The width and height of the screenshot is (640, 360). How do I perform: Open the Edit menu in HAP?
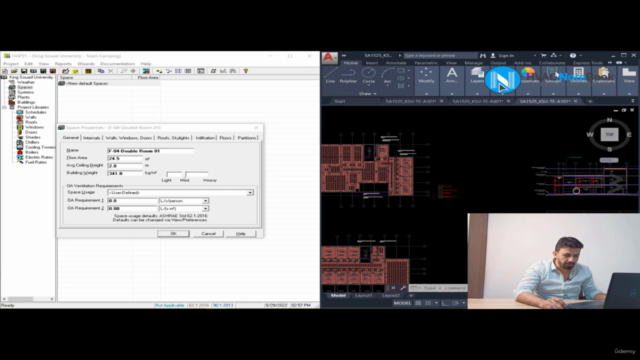(28, 64)
